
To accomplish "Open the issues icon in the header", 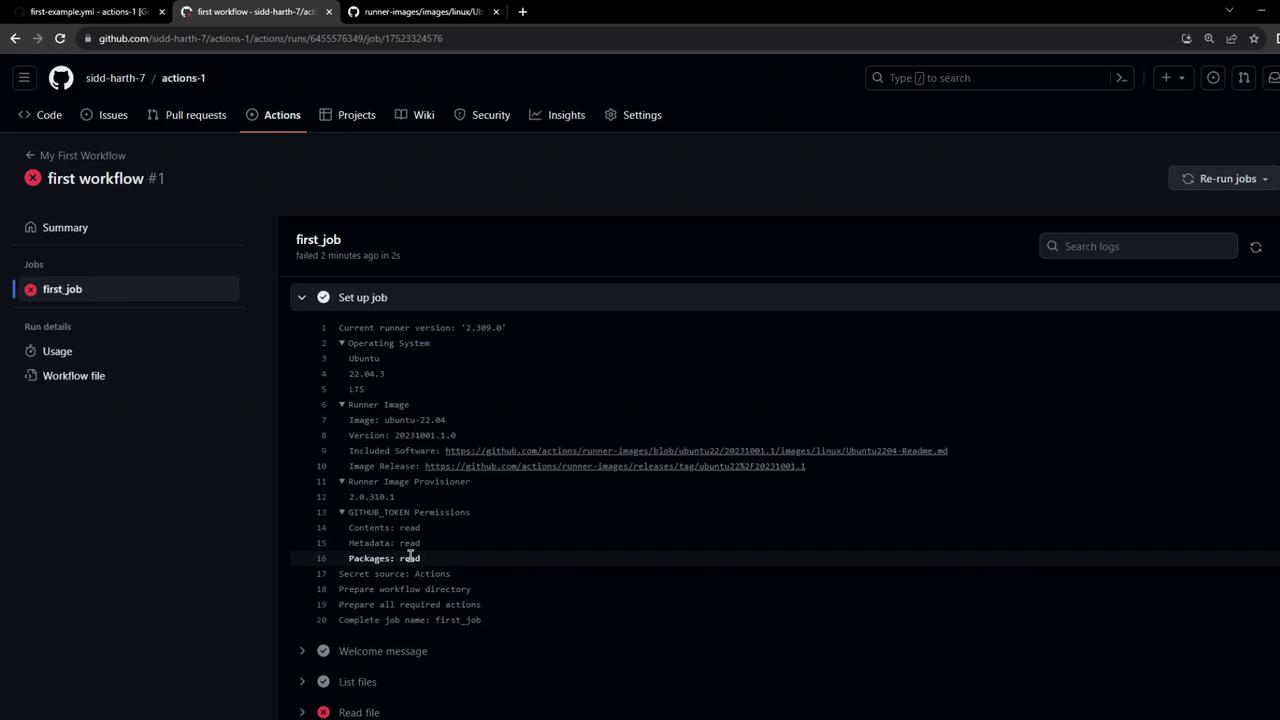I will 1213,78.
